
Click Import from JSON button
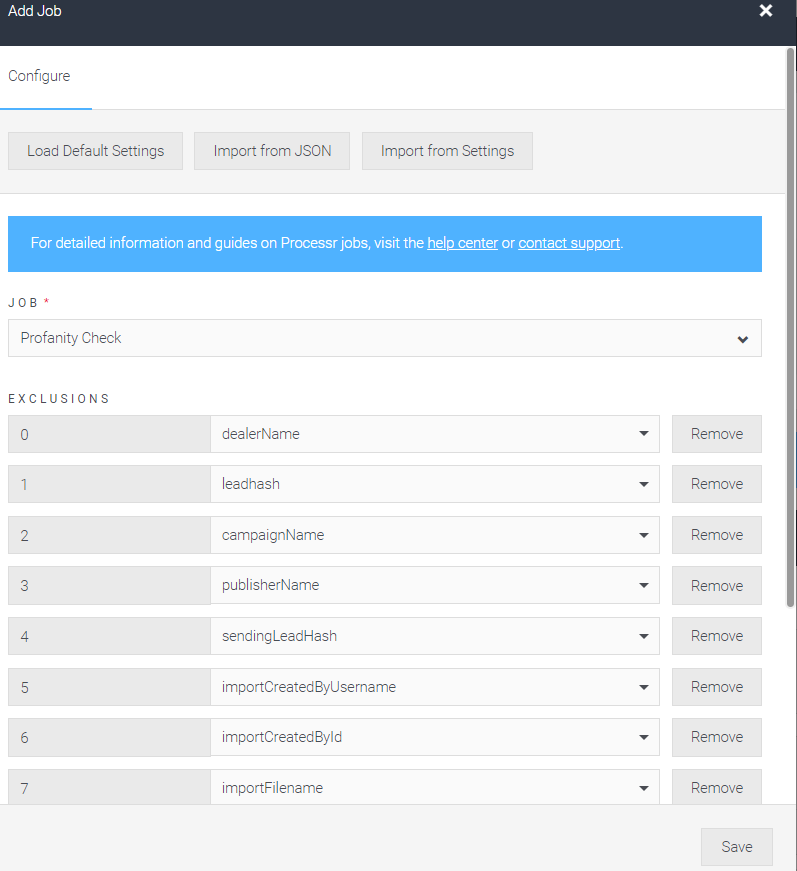tap(272, 151)
